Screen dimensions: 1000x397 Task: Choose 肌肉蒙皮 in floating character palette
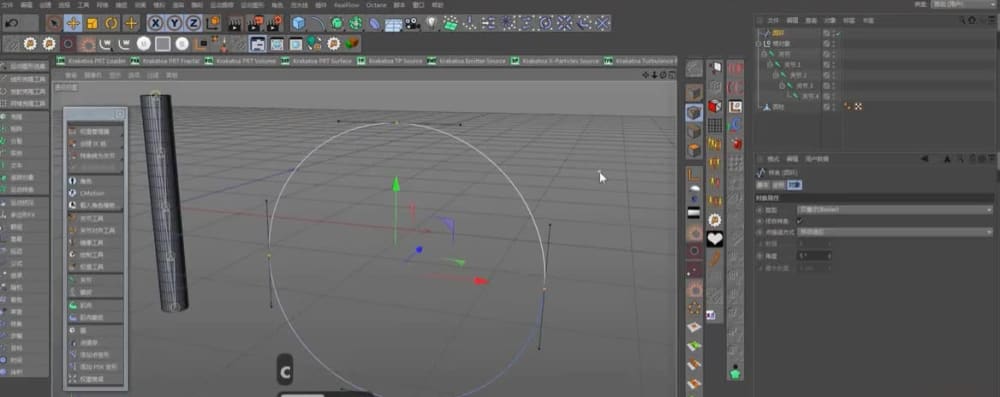click(x=96, y=318)
